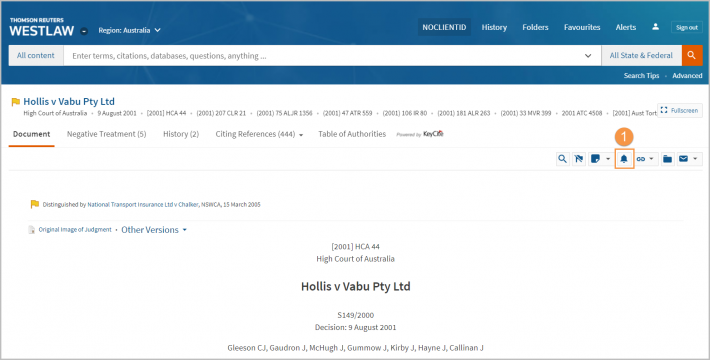The height and width of the screenshot is (360, 710).
Task: Click the NOCLIENTID button
Action: pyautogui.click(x=444, y=27)
